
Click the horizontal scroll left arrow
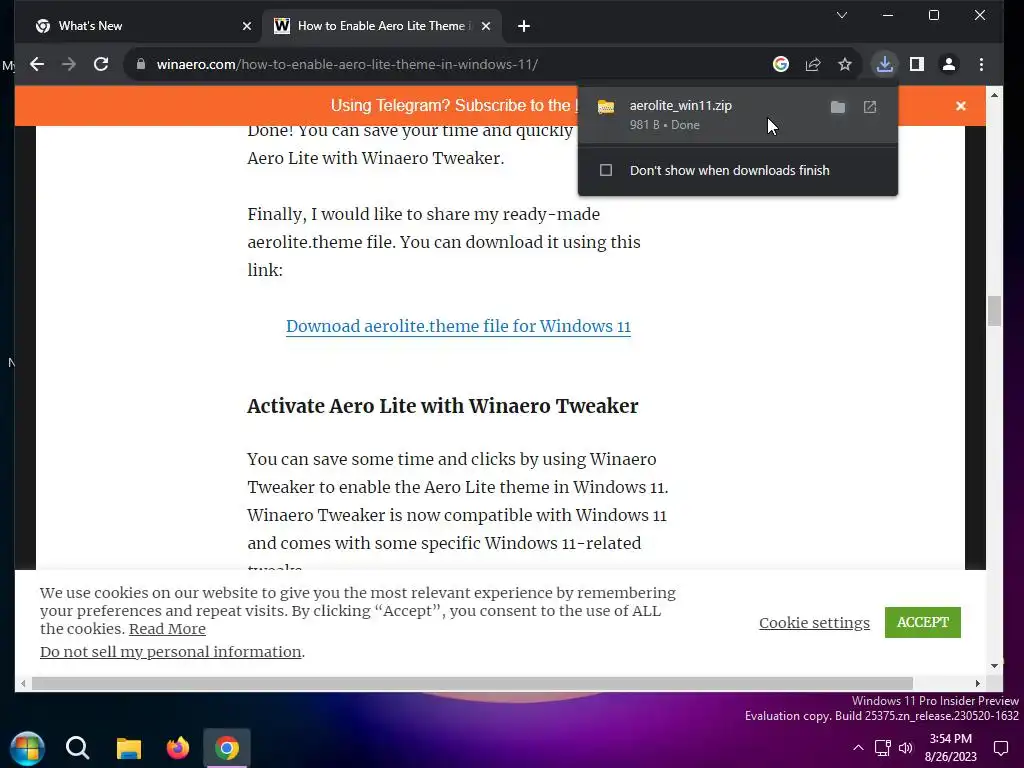24,683
